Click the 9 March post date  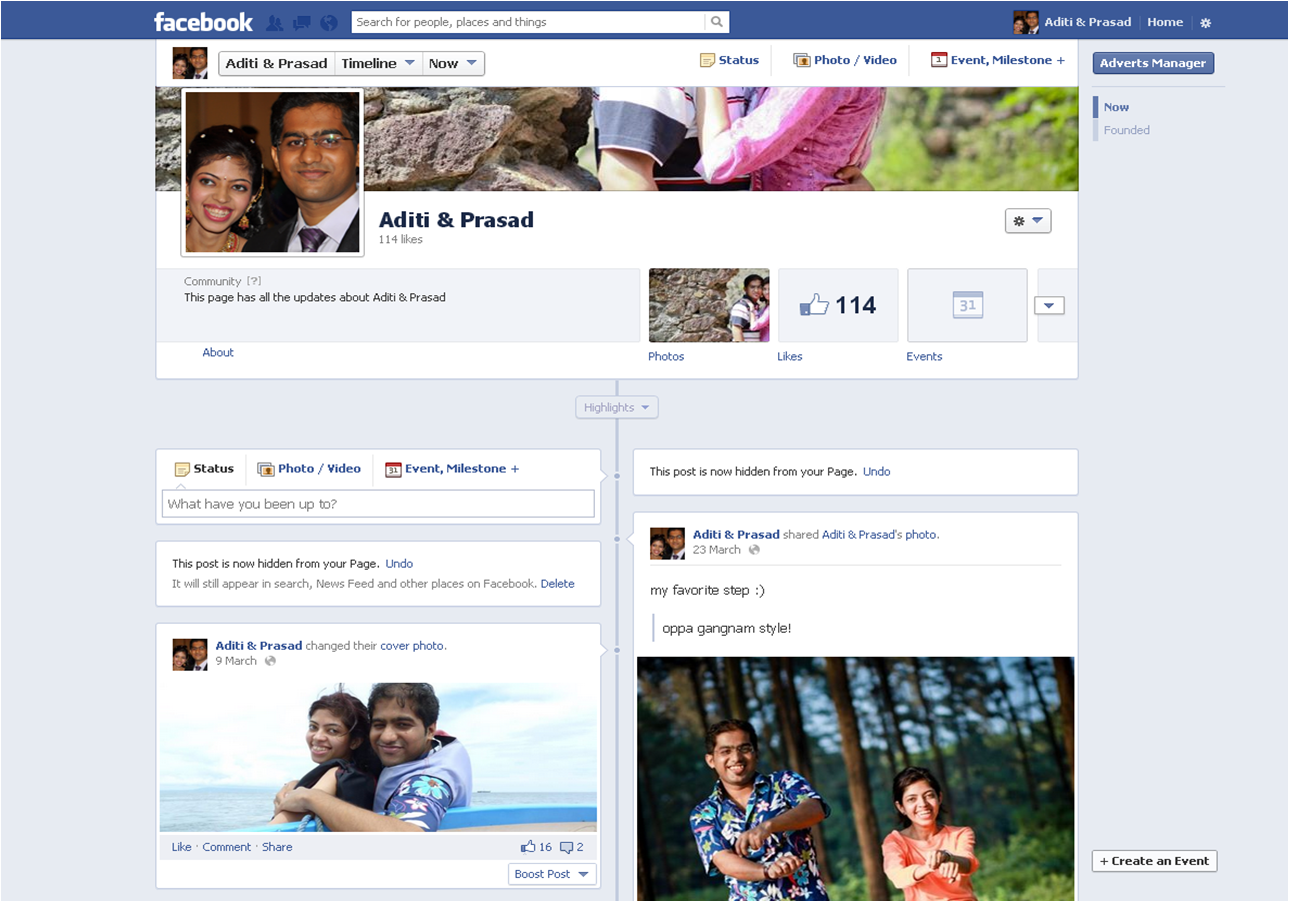pyautogui.click(x=236, y=661)
